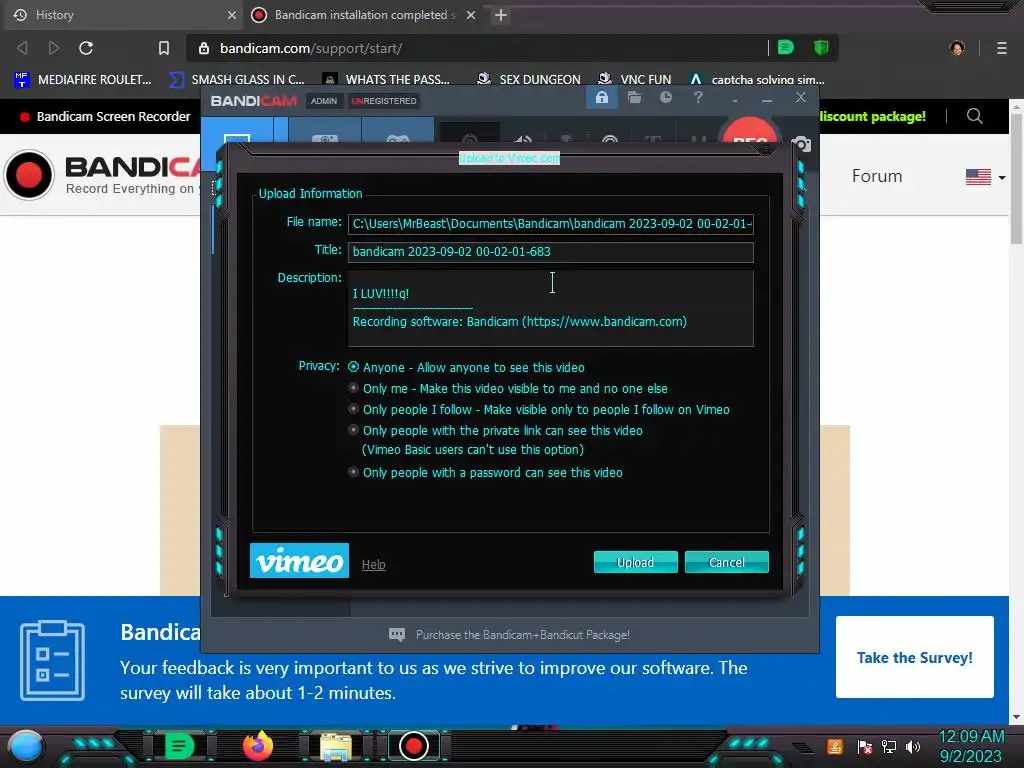Click the purchase package speech bubble icon

(396, 635)
